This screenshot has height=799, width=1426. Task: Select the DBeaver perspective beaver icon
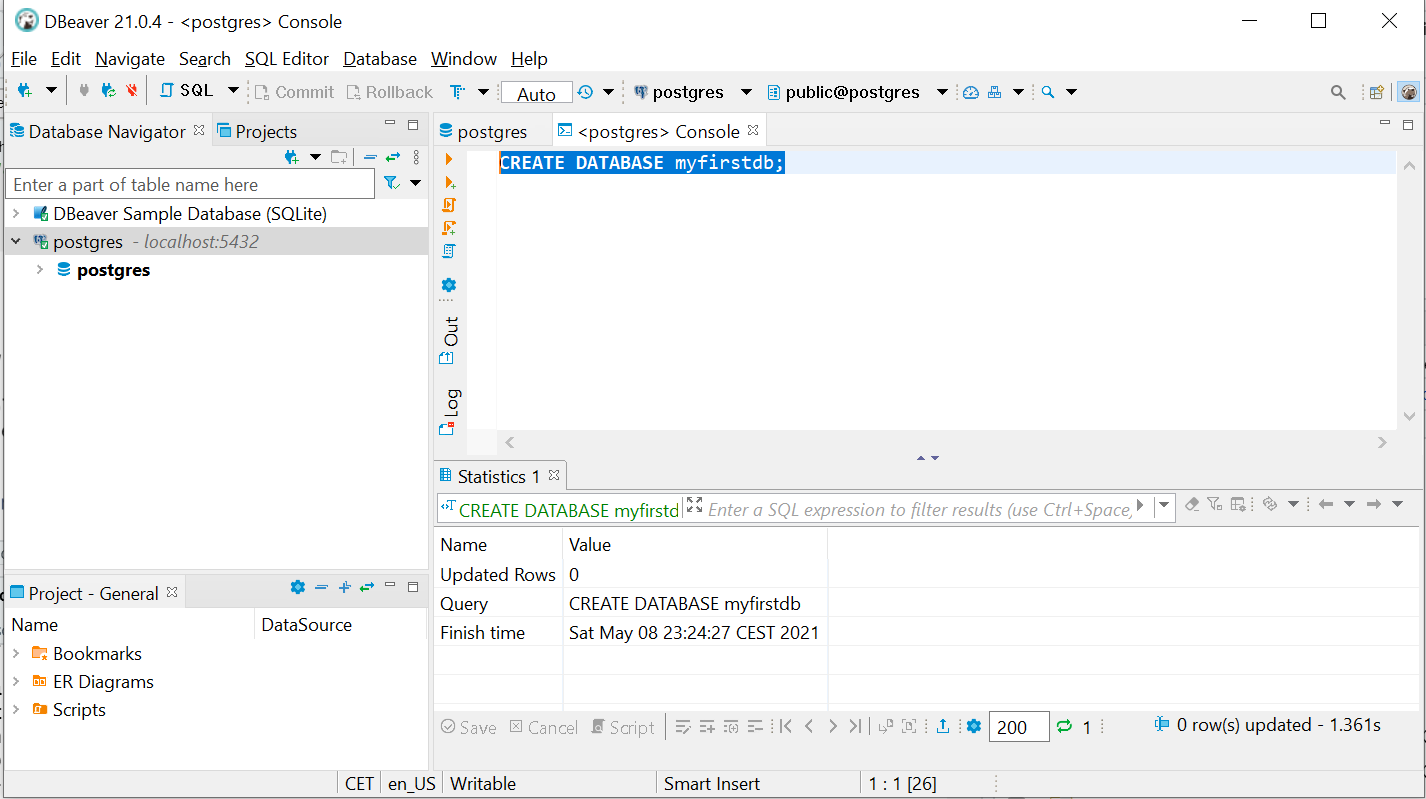(1408, 92)
